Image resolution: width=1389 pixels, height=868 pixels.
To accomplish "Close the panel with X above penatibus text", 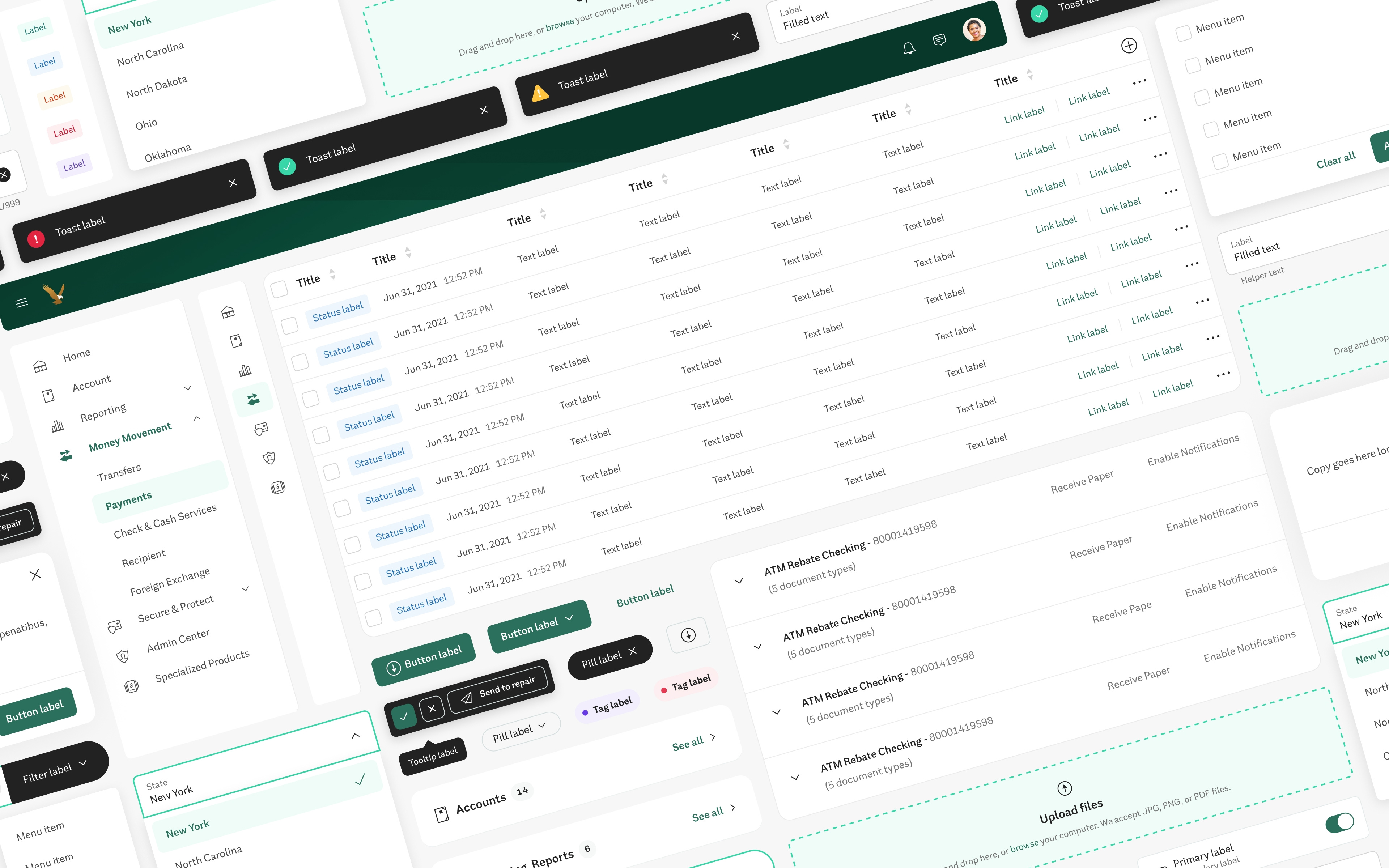I will 35,575.
